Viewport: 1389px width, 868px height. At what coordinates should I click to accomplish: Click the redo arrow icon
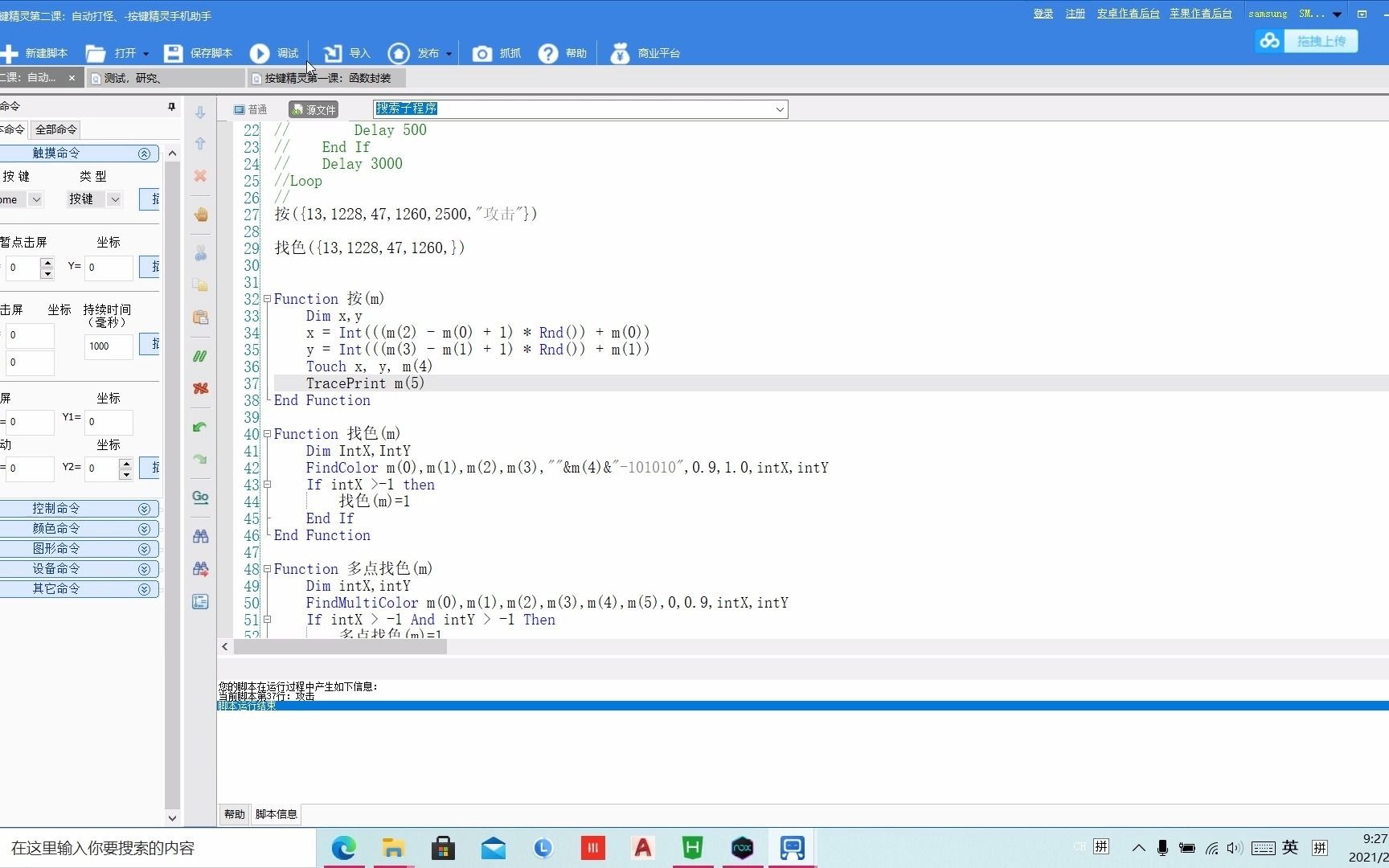pos(200,459)
